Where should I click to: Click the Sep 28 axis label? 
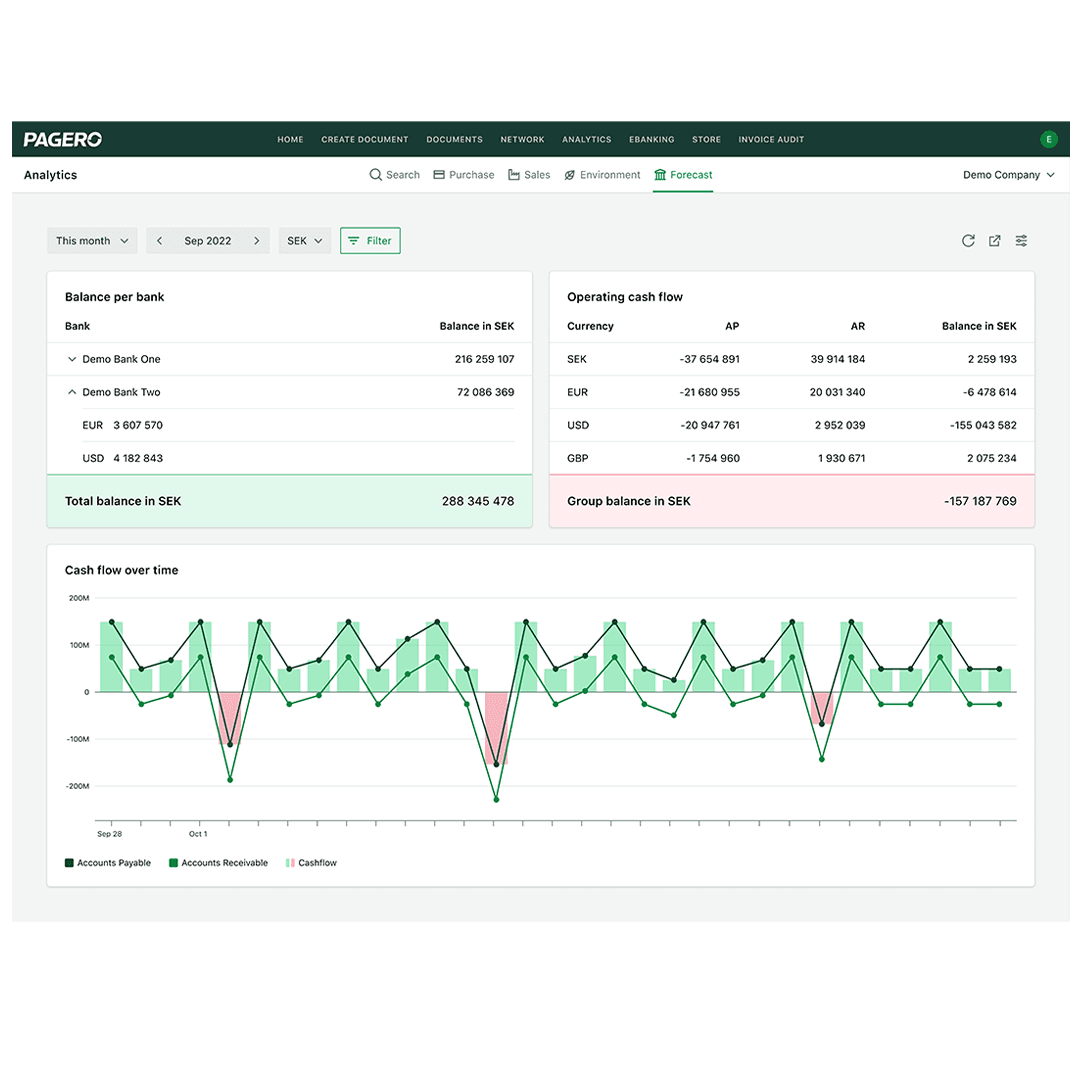110,833
